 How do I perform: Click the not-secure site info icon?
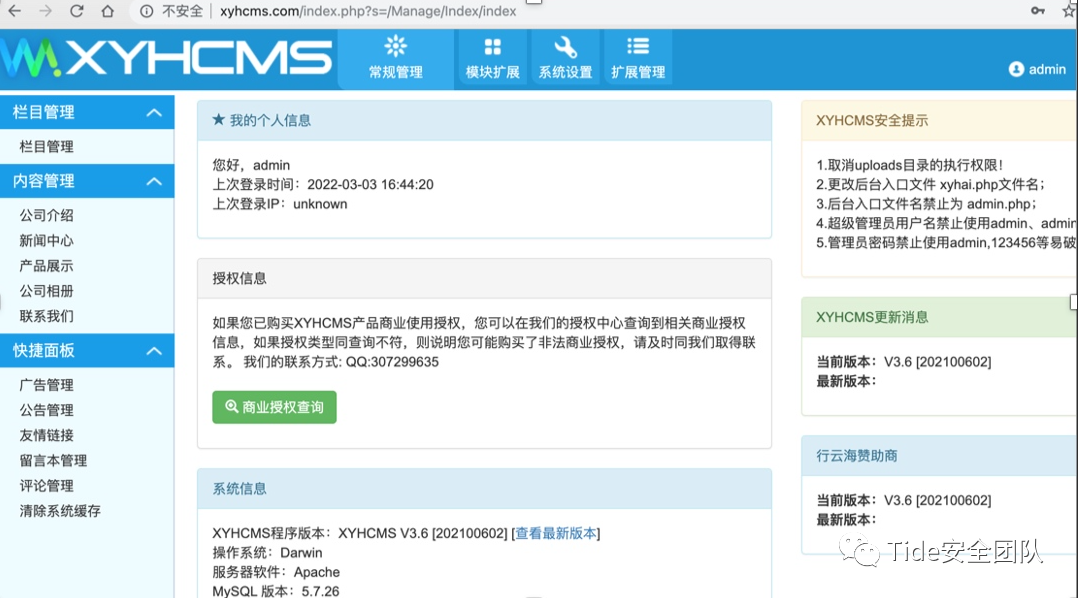tap(146, 11)
